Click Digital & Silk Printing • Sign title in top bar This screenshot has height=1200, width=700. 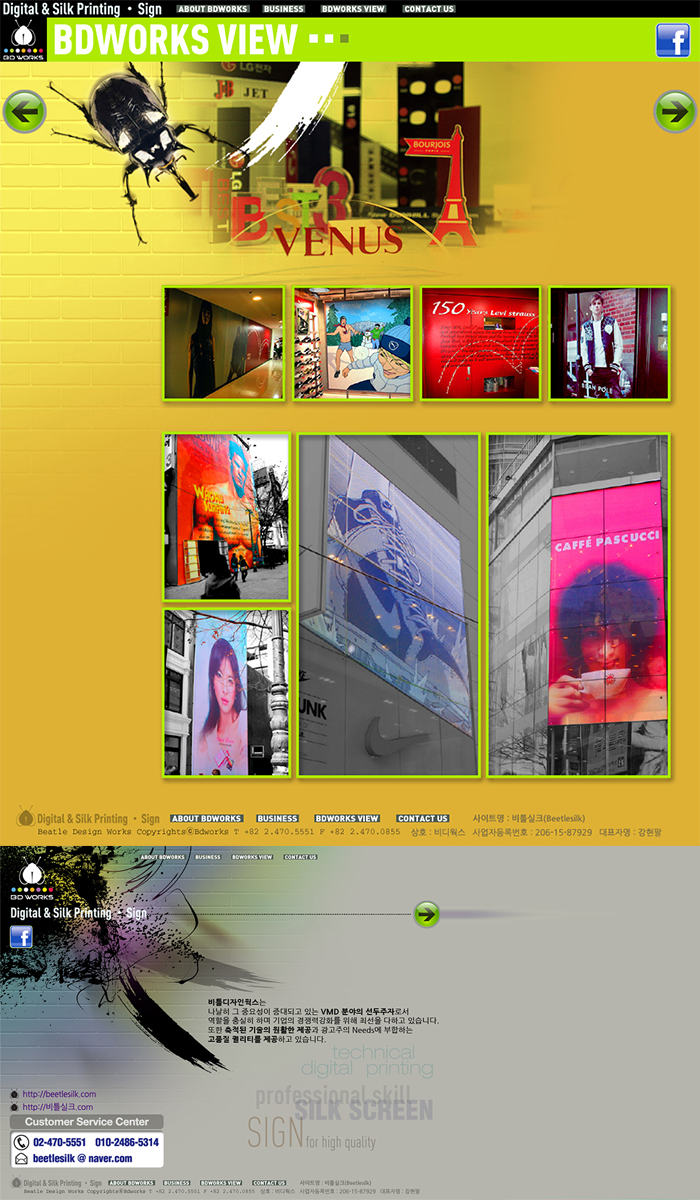[82, 9]
